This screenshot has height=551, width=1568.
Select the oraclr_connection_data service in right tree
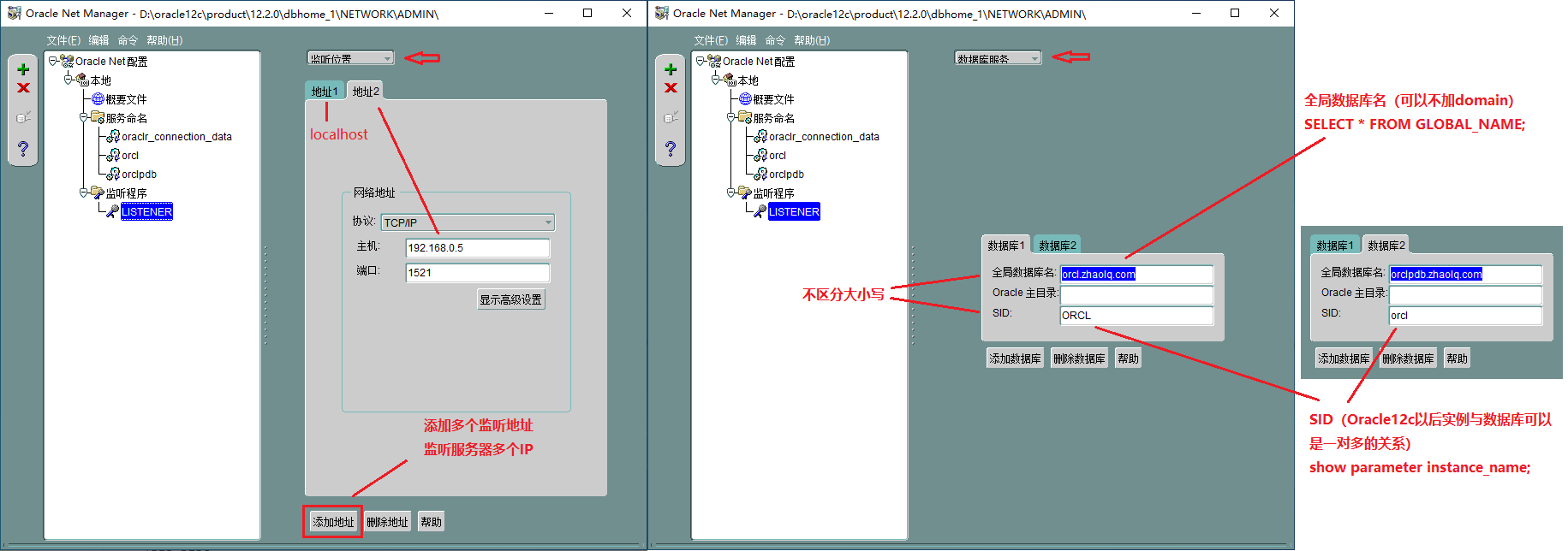coord(823,137)
